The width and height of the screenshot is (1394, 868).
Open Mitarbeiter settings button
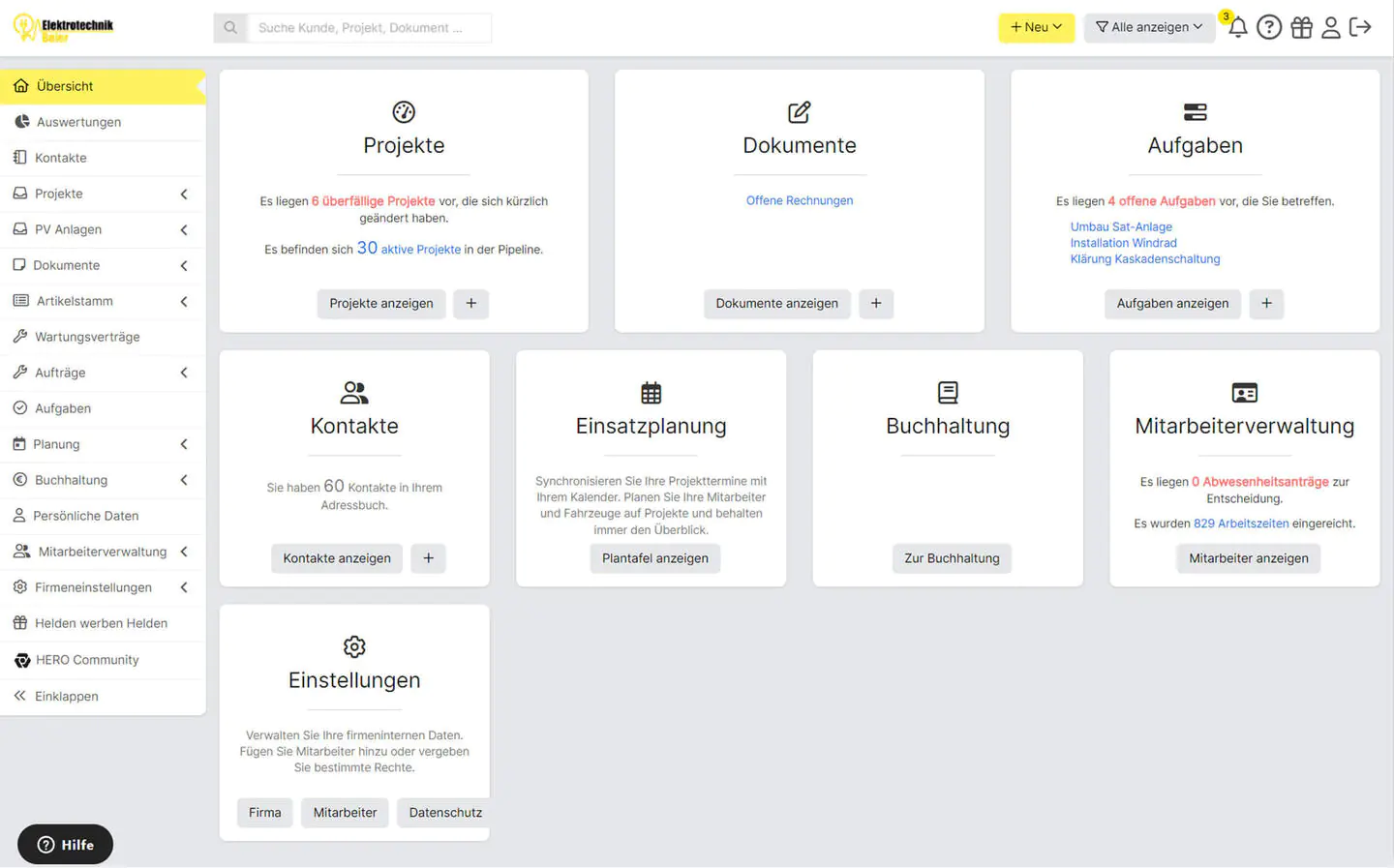pyautogui.click(x=345, y=813)
